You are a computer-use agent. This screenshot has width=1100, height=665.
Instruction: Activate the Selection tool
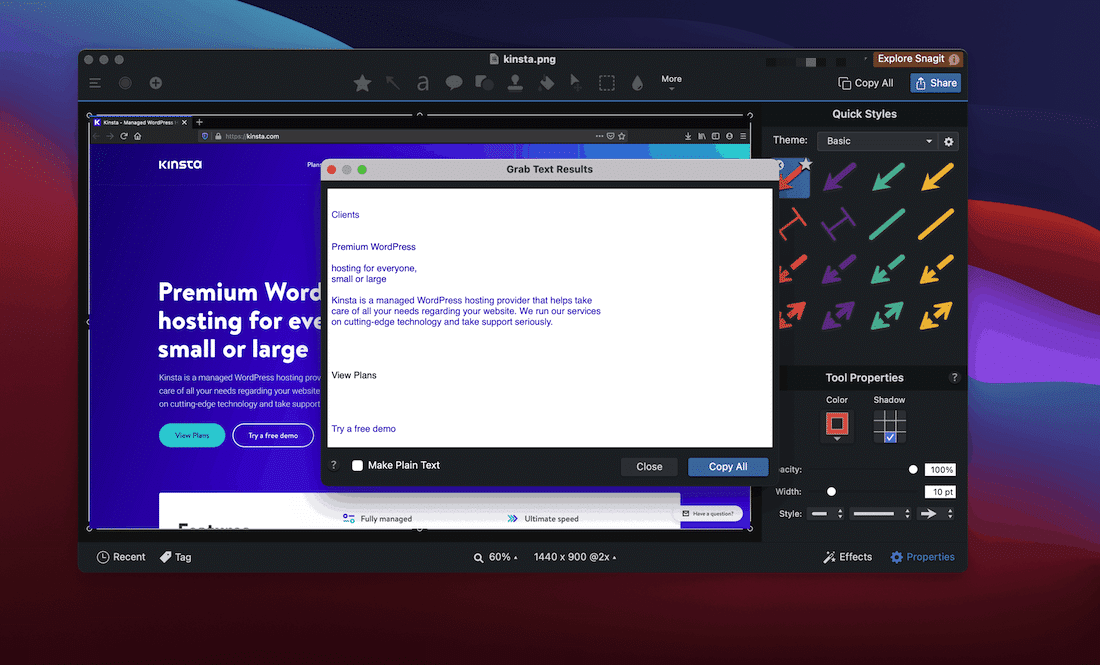(x=606, y=83)
